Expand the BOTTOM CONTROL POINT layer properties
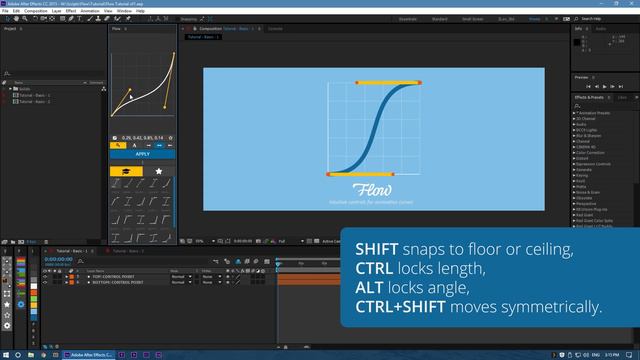This screenshot has height=360, width=640. 67,282
